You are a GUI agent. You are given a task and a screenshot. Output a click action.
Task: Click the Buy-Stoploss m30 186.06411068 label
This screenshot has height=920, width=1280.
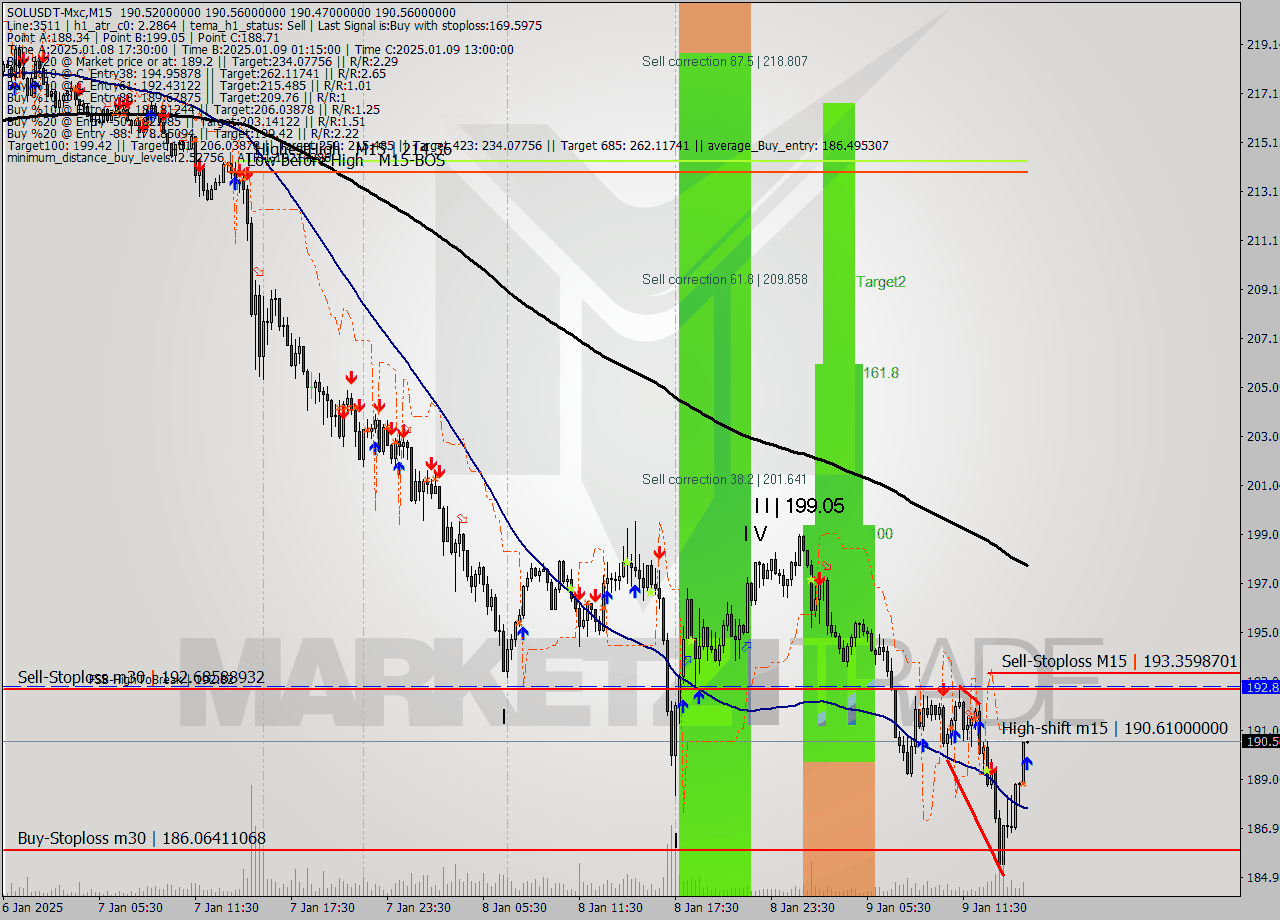click(142, 838)
